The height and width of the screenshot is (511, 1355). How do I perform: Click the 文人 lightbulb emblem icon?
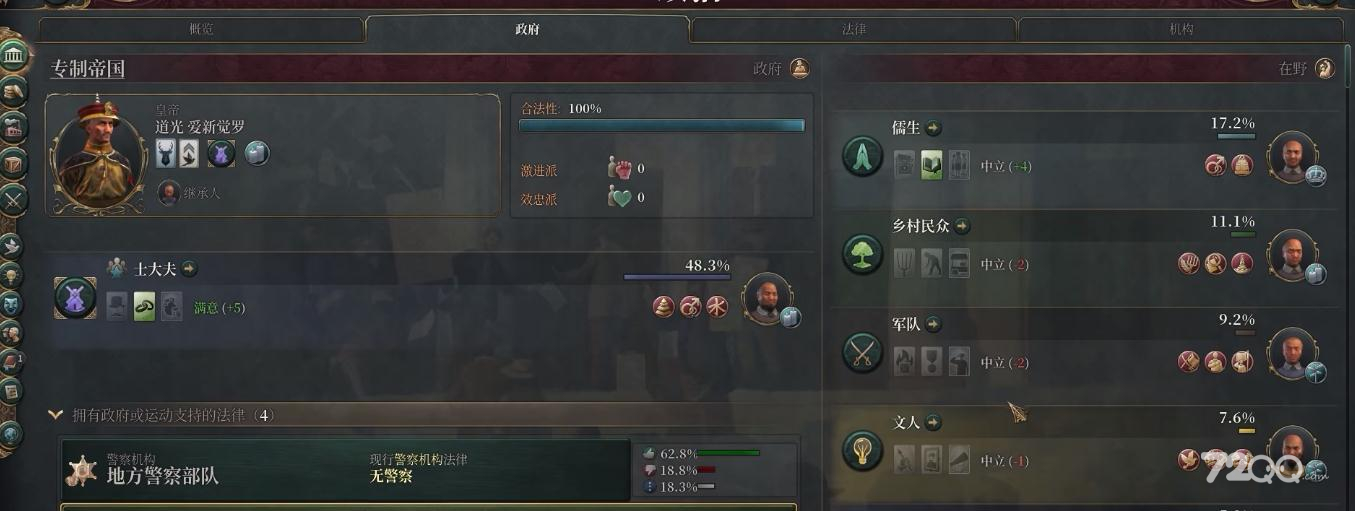(x=862, y=451)
